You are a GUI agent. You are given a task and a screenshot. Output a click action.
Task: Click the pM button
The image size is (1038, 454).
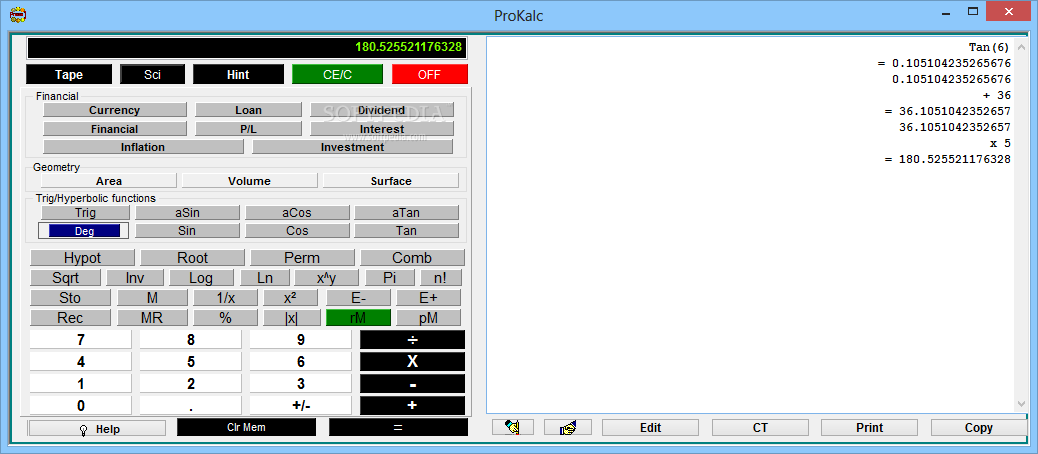428,318
